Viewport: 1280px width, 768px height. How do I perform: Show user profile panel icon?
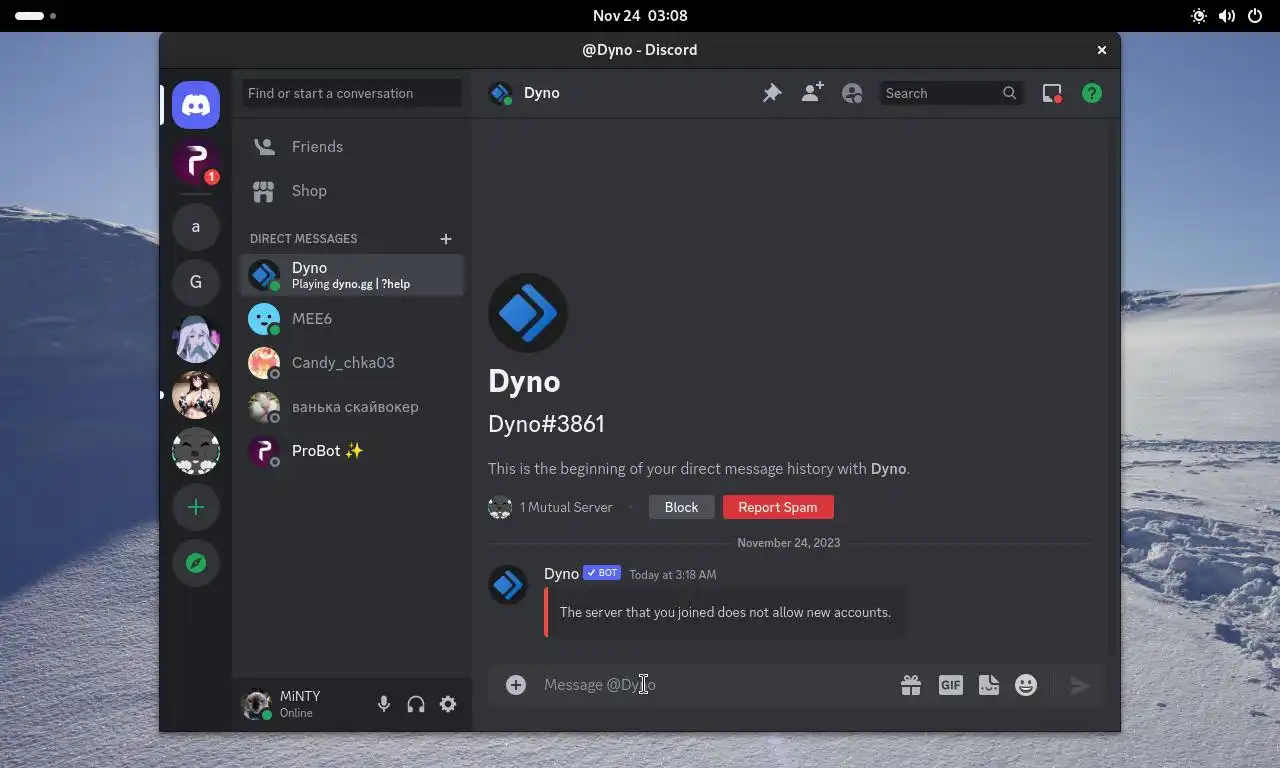(x=852, y=93)
